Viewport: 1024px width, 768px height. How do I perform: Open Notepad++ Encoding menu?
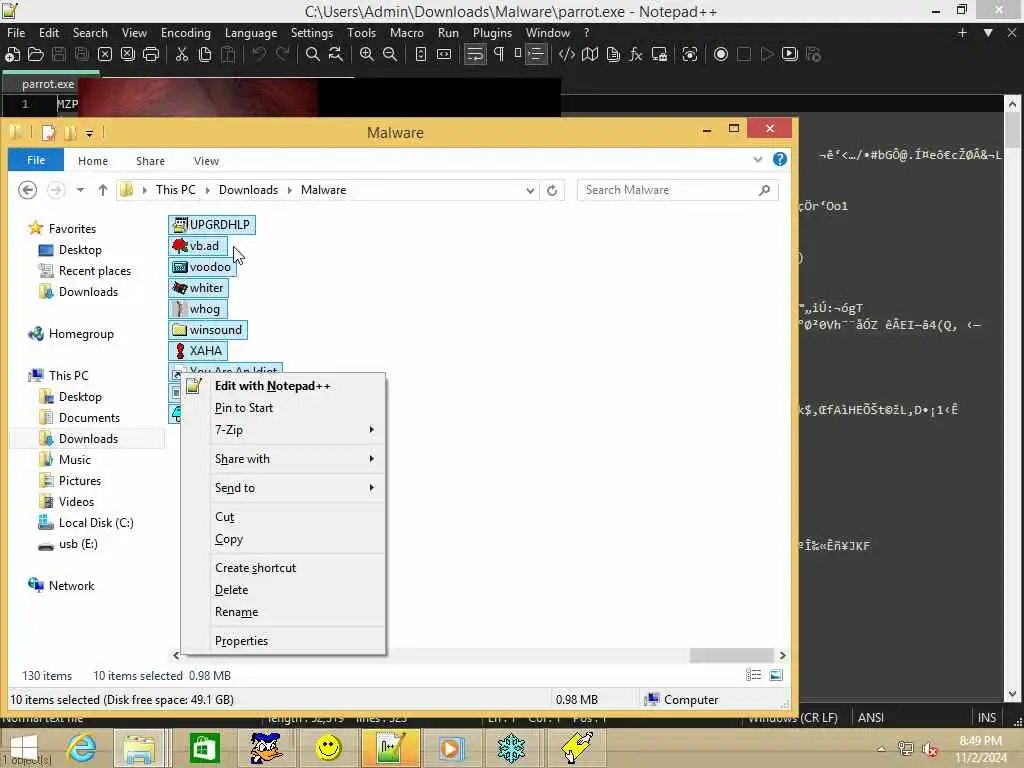tap(185, 33)
